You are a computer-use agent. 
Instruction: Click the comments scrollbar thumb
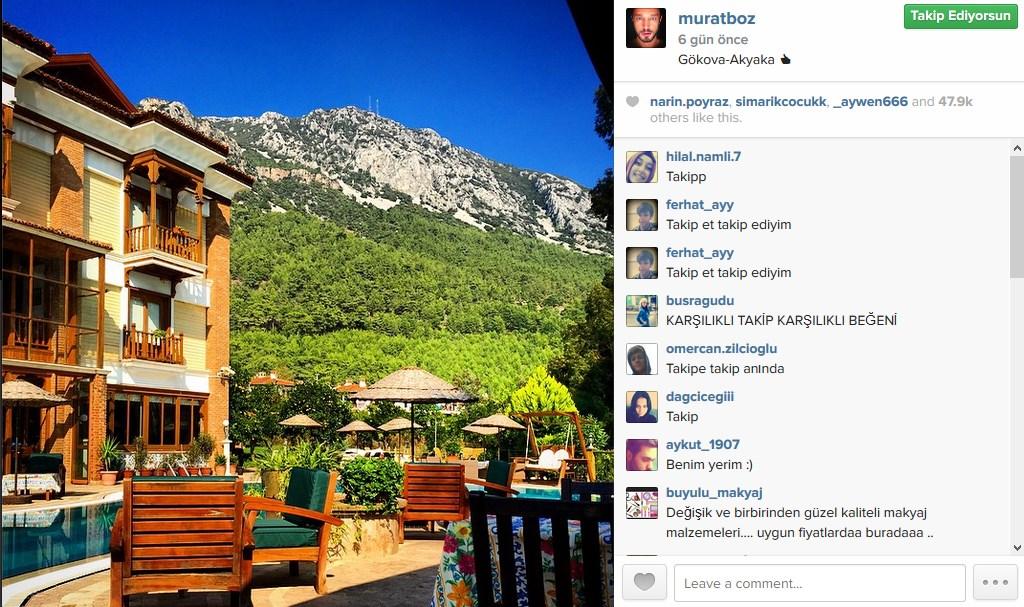(1017, 216)
